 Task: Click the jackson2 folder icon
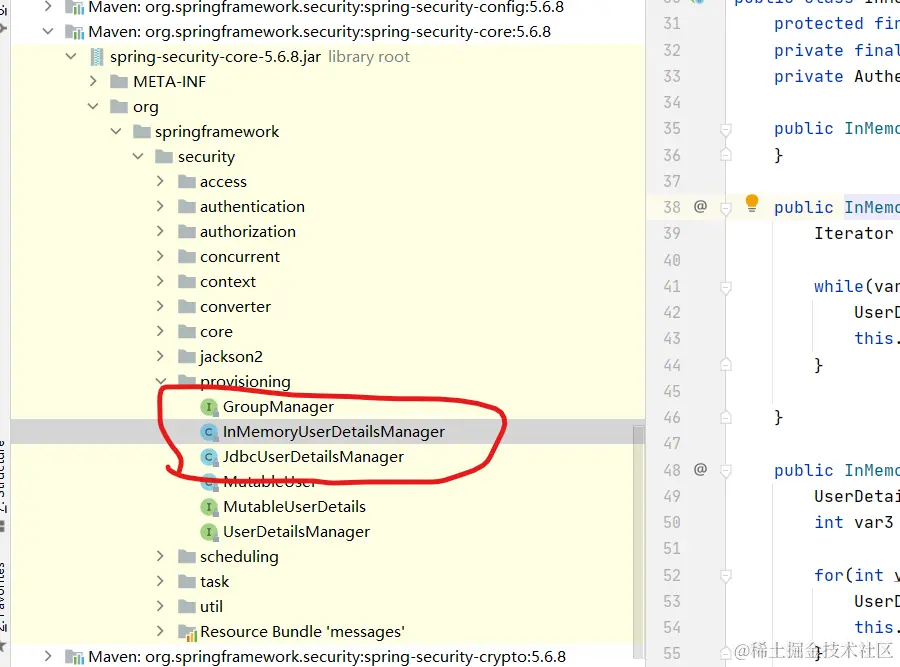187,356
